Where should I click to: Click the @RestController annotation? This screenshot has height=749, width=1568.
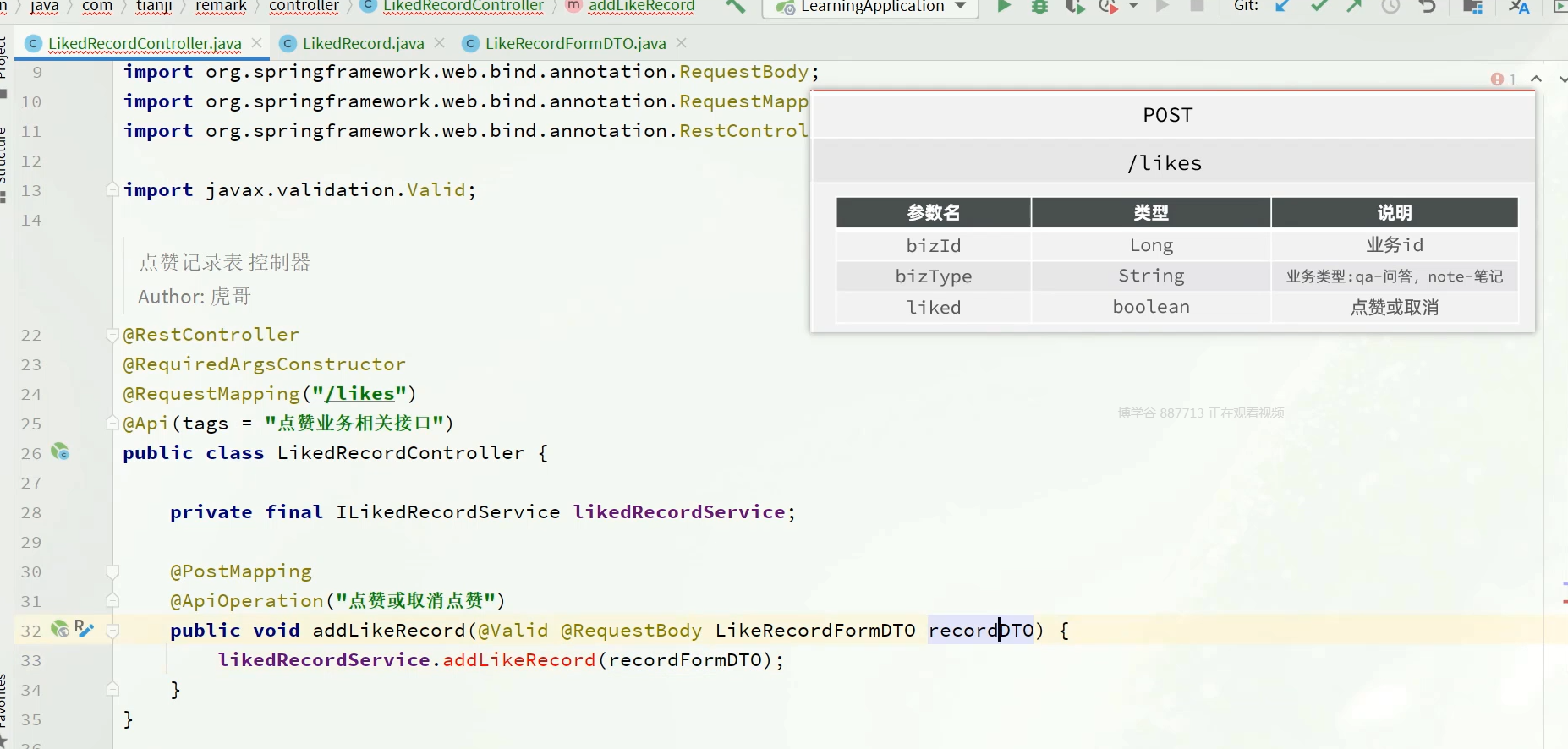[x=211, y=335]
